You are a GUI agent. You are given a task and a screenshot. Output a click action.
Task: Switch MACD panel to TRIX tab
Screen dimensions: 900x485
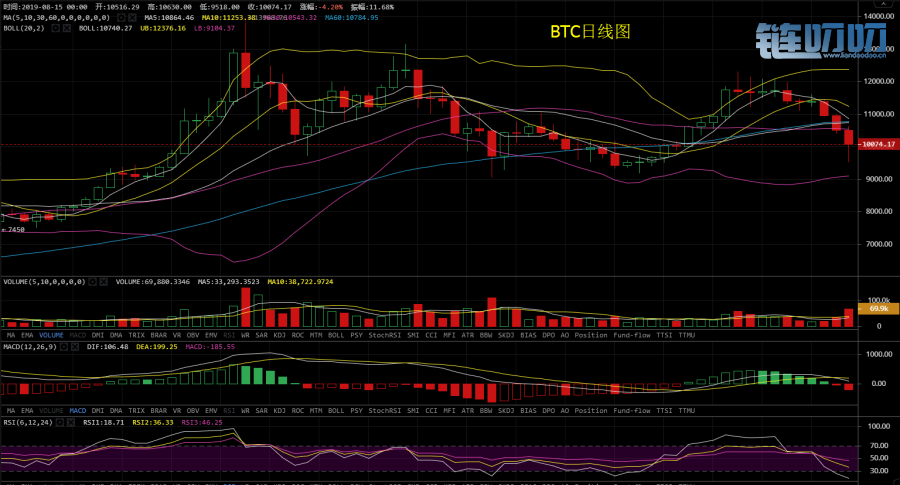(x=137, y=410)
